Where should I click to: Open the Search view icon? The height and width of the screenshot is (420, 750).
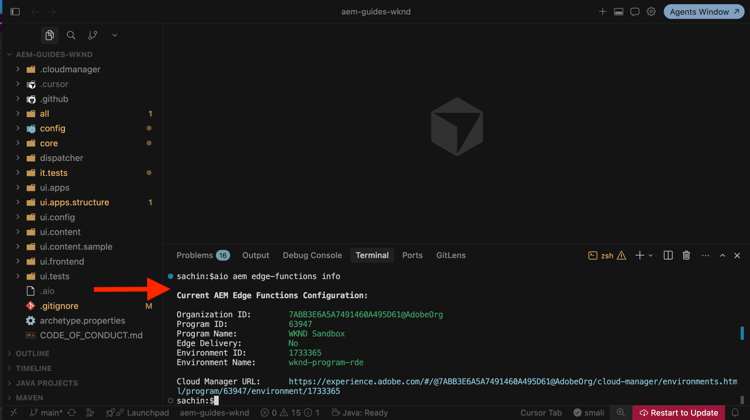pos(71,35)
